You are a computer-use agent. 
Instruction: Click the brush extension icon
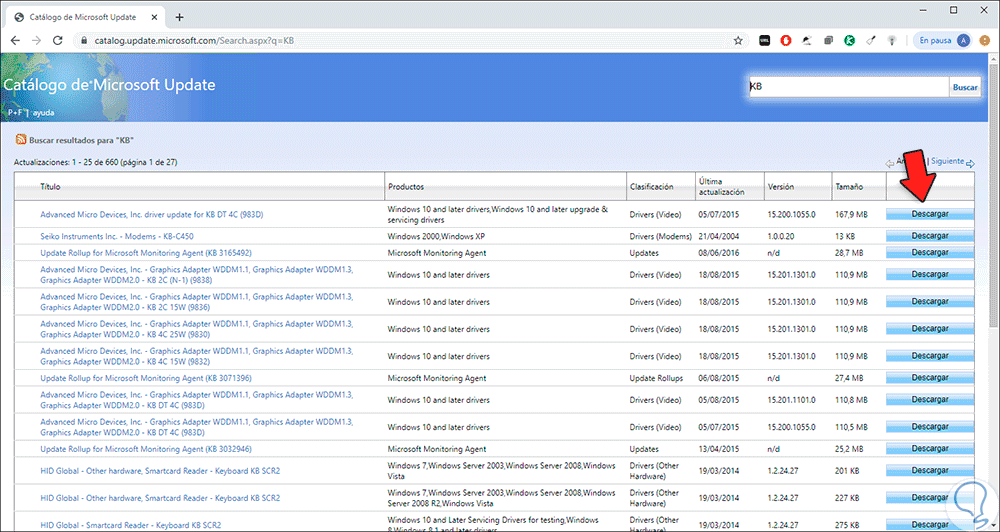point(871,40)
